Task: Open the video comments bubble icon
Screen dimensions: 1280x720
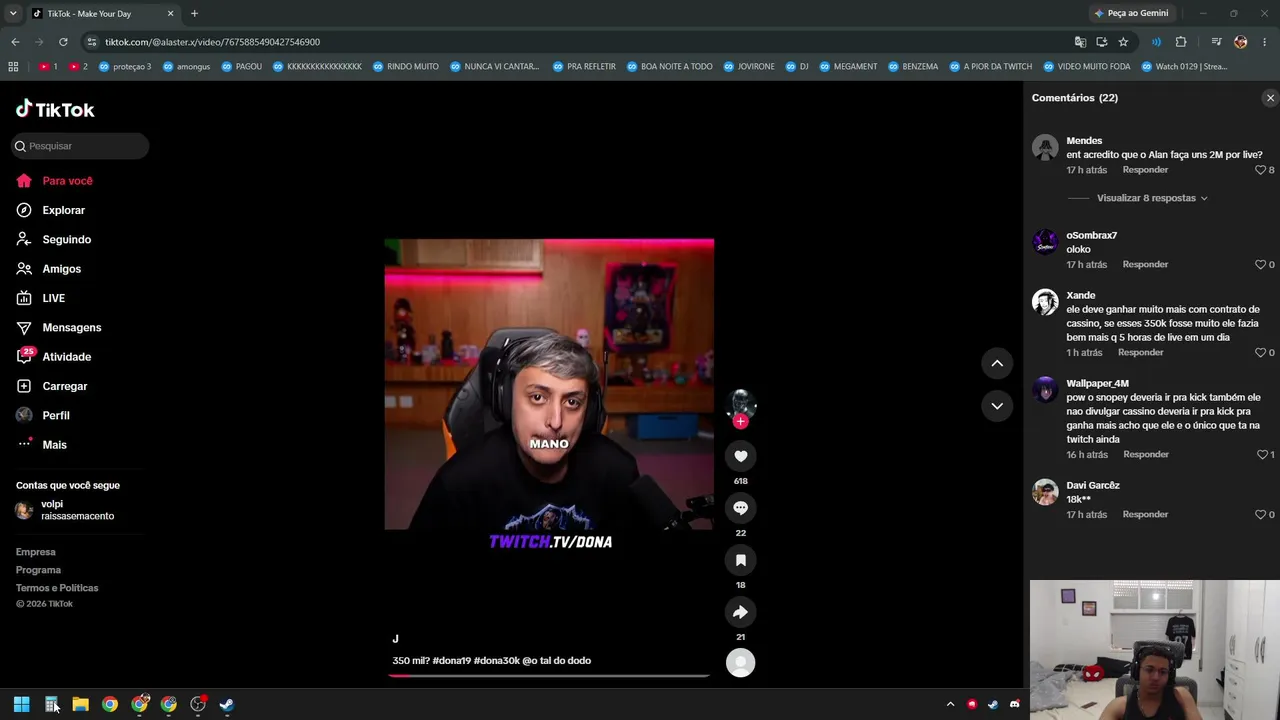Action: pyautogui.click(x=740, y=508)
